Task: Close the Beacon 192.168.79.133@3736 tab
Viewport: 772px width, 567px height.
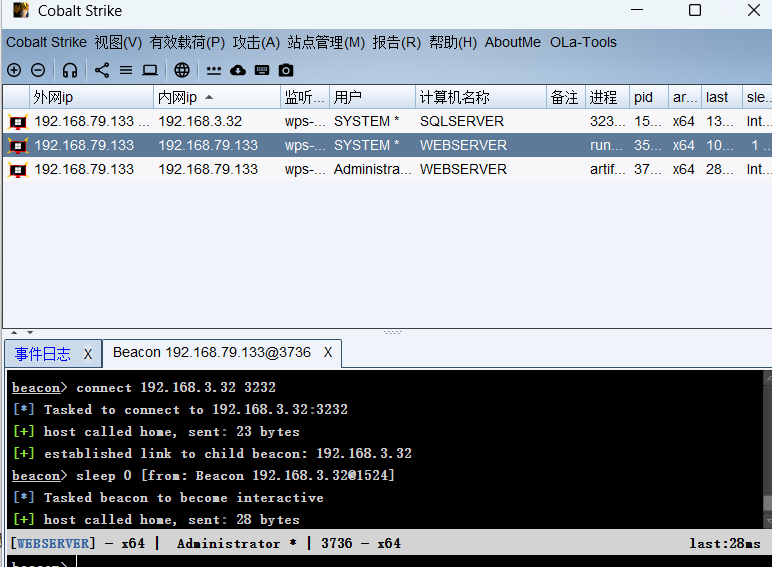Action: tap(328, 352)
